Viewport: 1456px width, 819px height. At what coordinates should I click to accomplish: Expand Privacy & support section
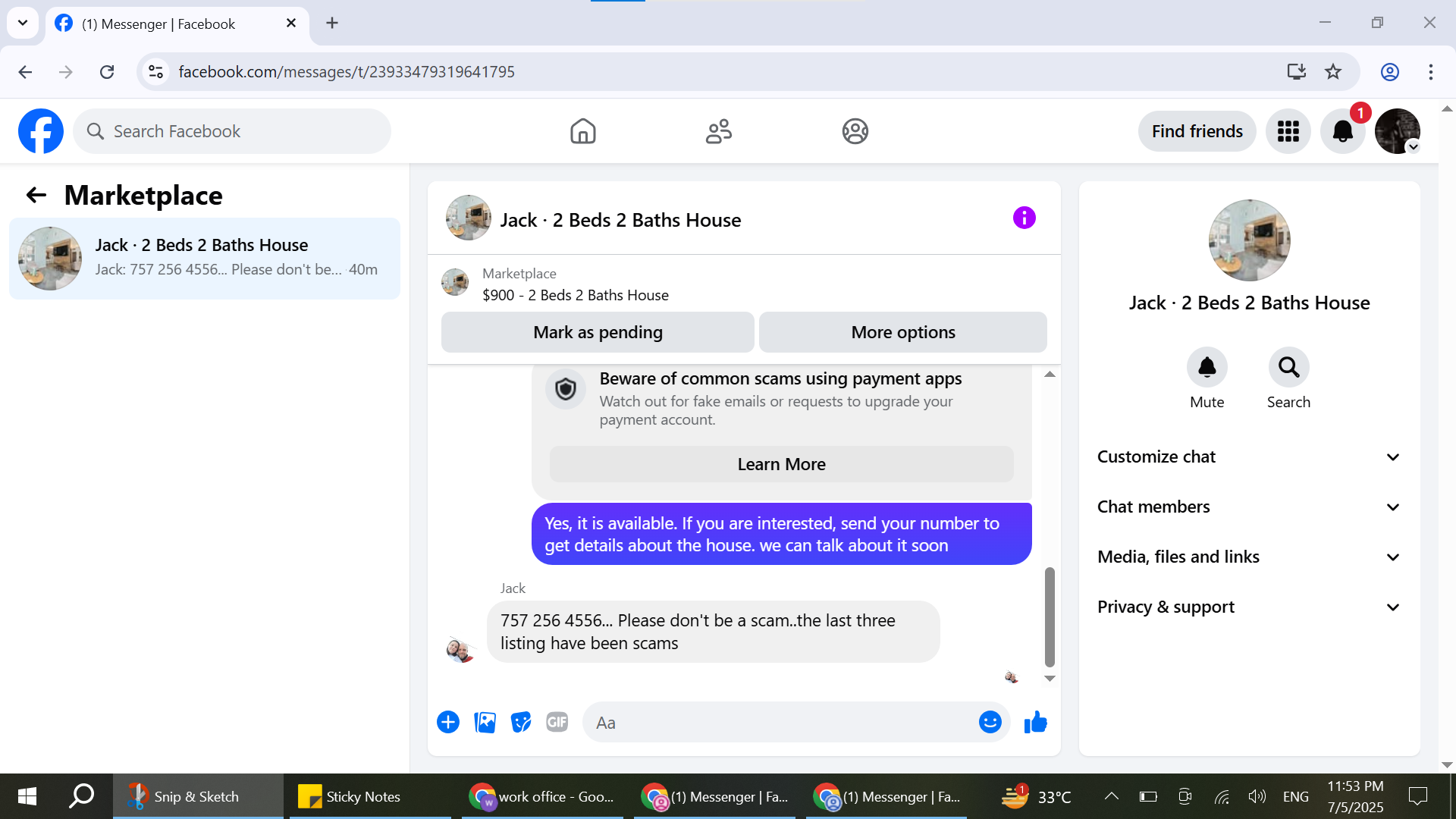[x=1248, y=607]
